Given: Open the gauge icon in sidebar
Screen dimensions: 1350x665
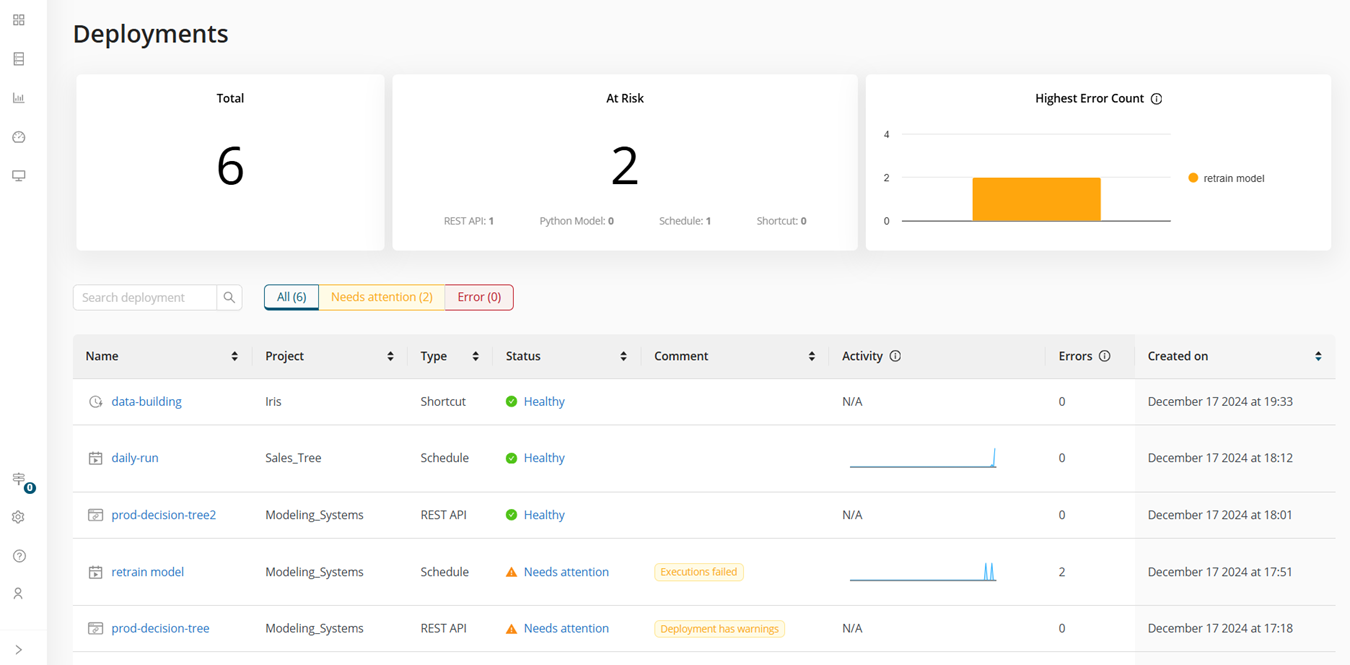Looking at the screenshot, I should point(19,137).
